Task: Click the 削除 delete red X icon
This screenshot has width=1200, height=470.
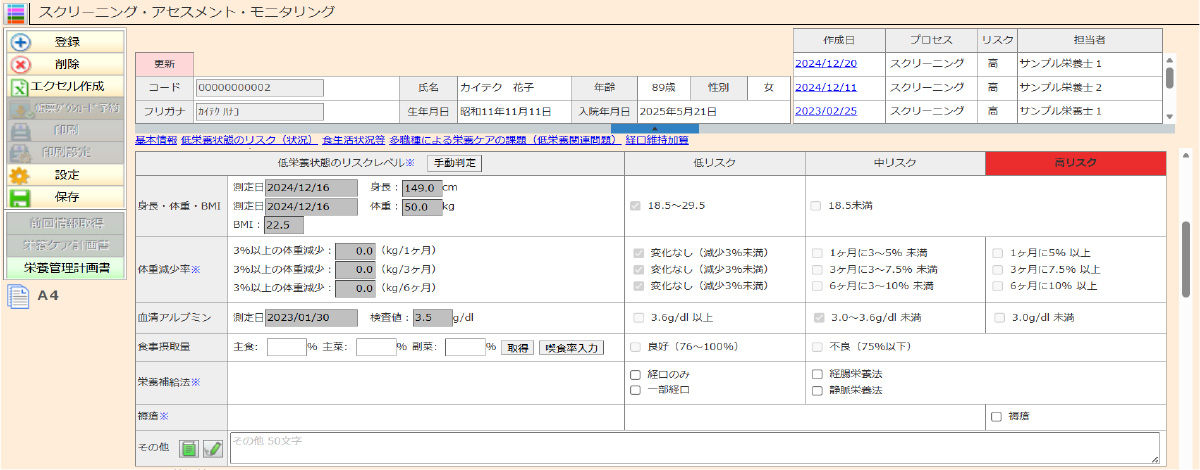Action: click(x=20, y=64)
